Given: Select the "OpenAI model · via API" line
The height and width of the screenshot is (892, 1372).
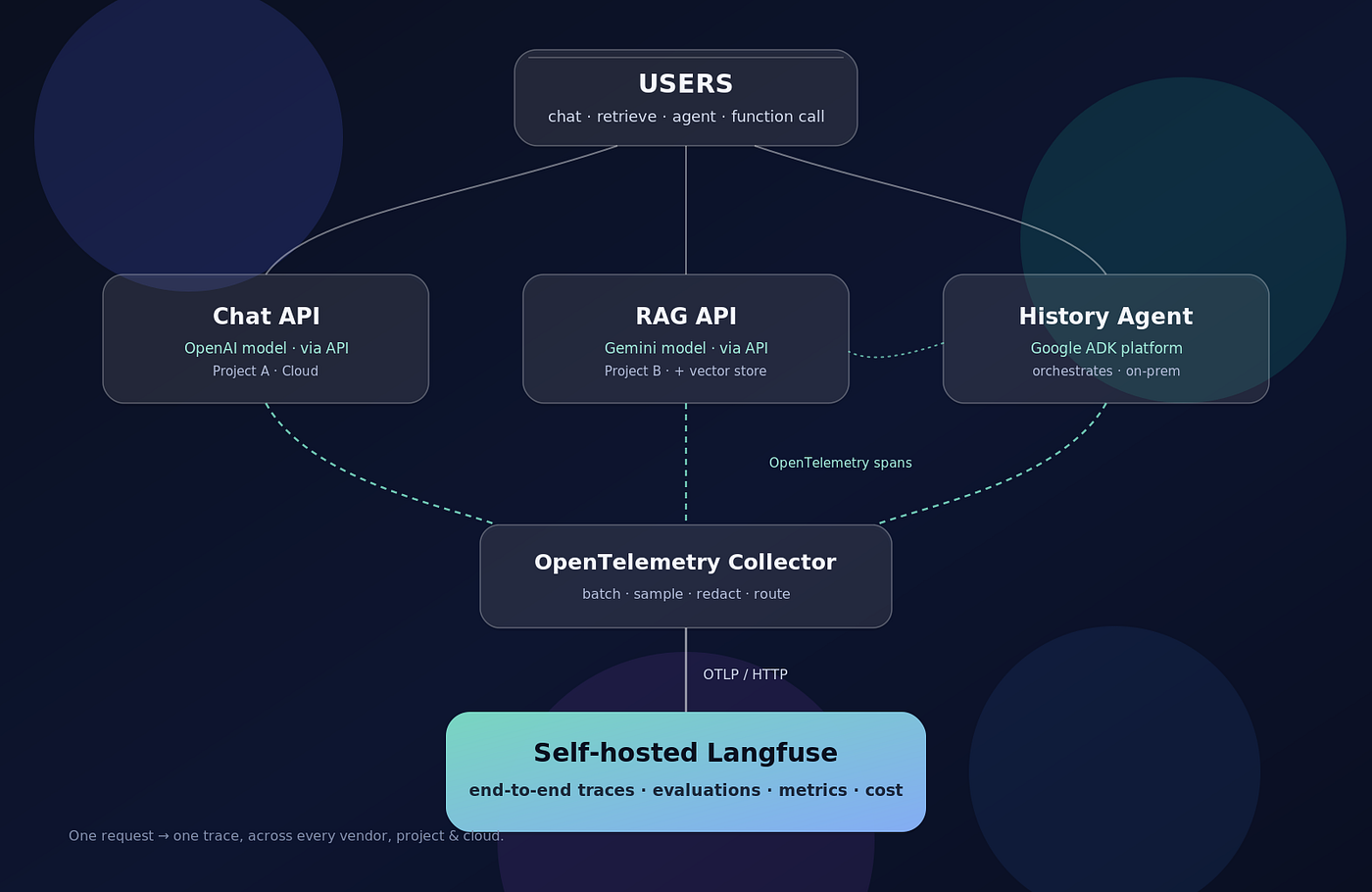Looking at the screenshot, I should coord(267,348).
